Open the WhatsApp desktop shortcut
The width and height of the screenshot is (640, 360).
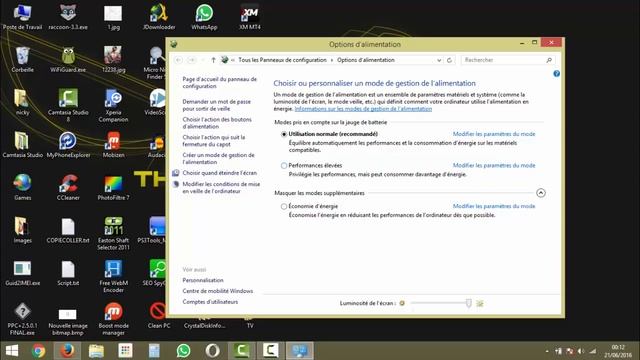pos(204,17)
